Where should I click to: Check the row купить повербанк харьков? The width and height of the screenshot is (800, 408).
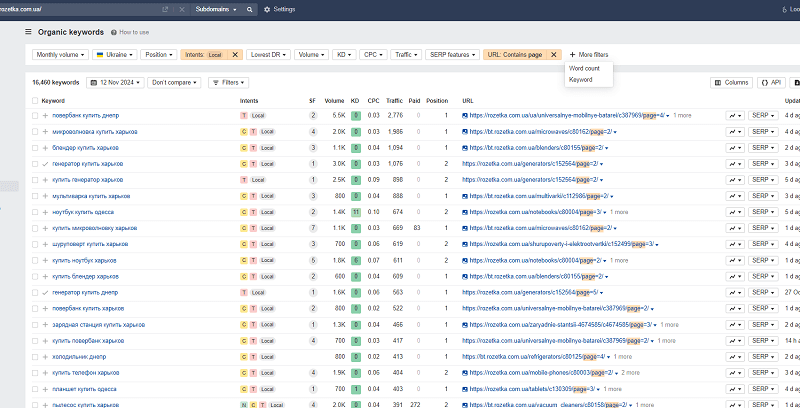point(35,341)
